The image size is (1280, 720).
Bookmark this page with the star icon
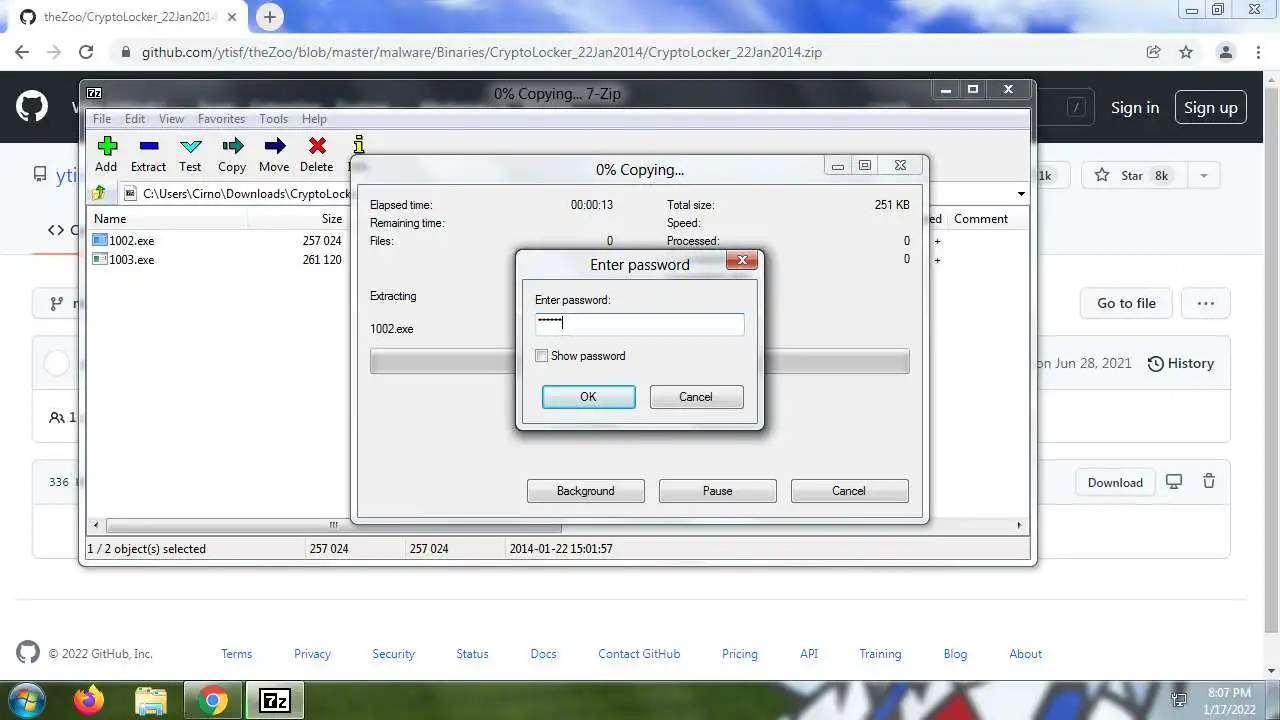click(1186, 52)
